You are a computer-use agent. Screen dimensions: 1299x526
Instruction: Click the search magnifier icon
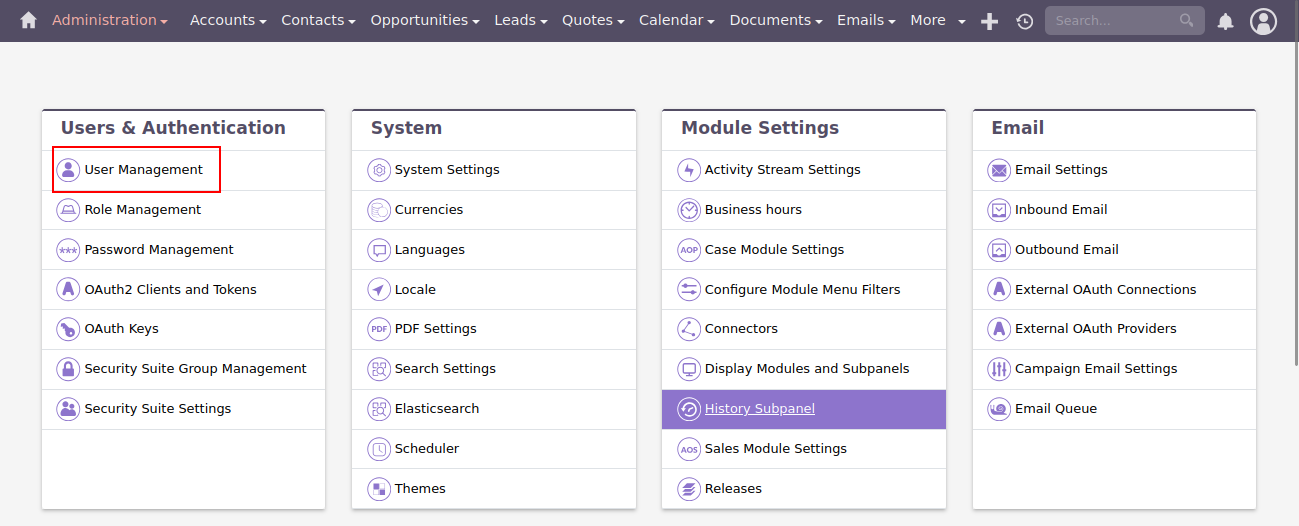1186,20
